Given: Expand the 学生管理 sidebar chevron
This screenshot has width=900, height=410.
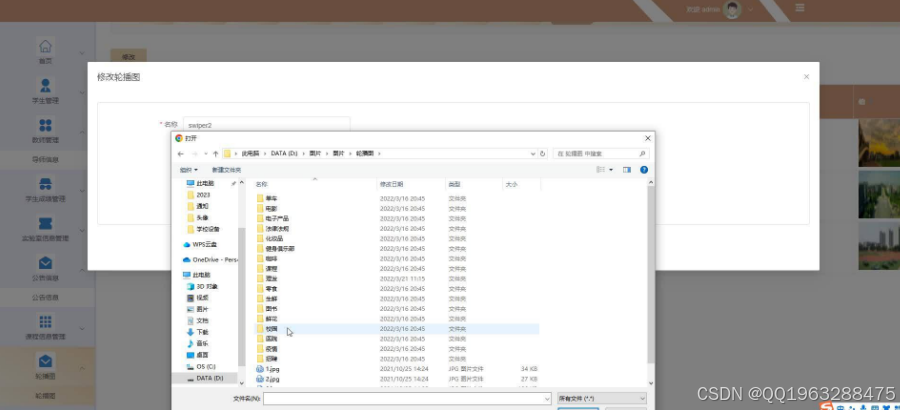Looking at the screenshot, I should point(82,92).
